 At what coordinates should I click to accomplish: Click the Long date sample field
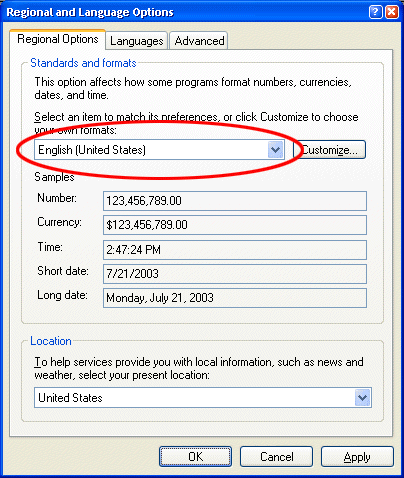click(x=235, y=298)
